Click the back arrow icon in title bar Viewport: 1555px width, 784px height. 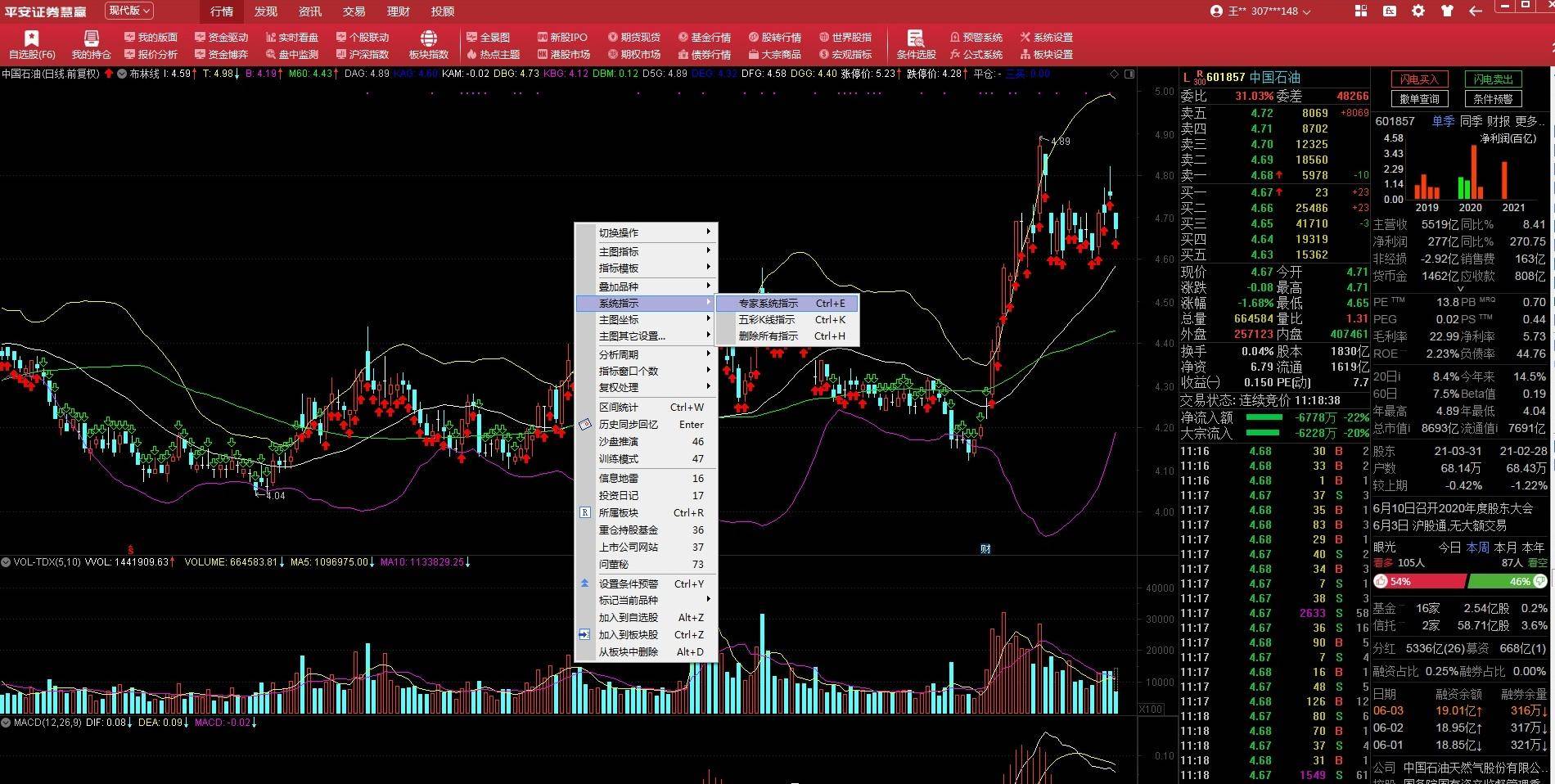1475,11
